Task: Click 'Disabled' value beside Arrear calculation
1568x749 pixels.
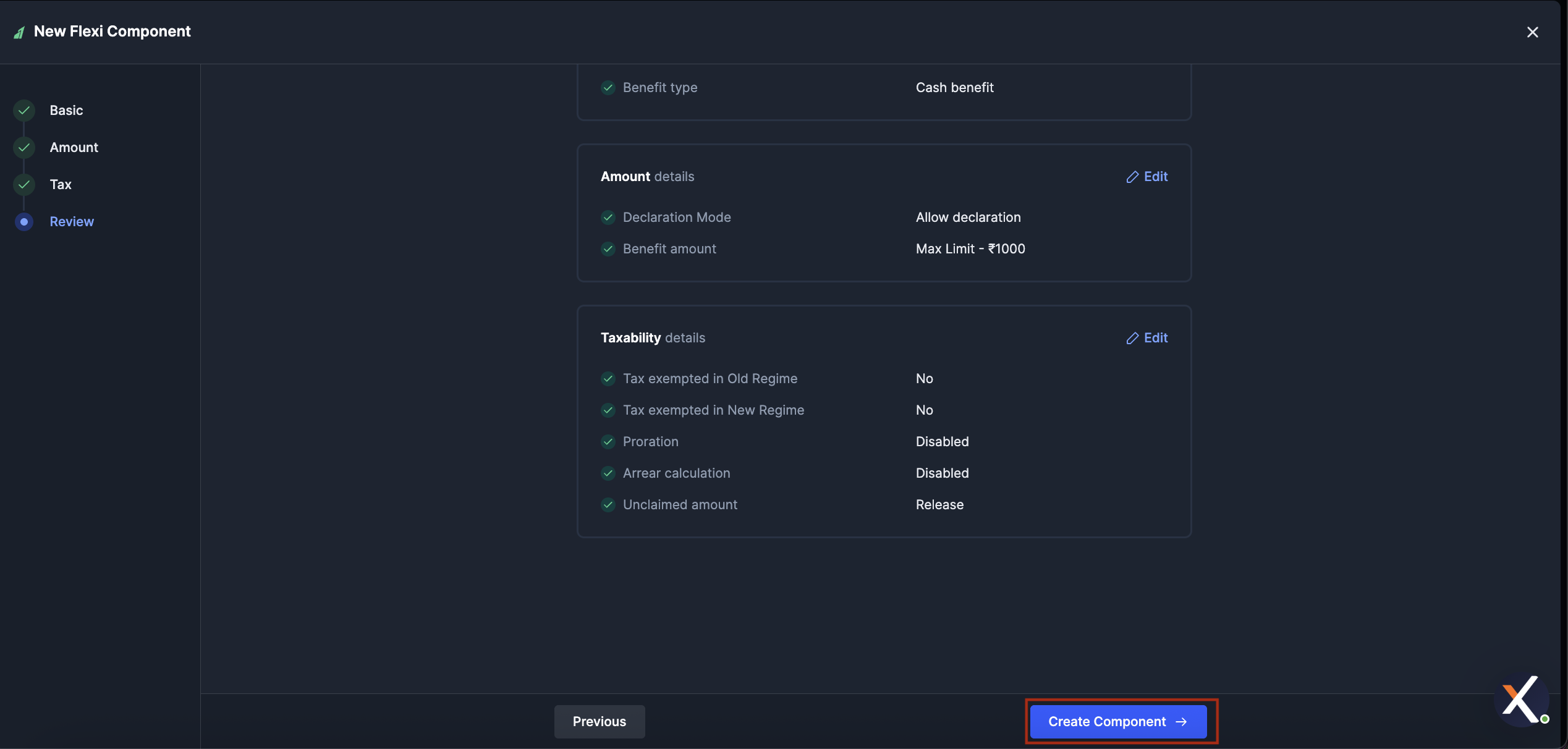Action: [942, 473]
